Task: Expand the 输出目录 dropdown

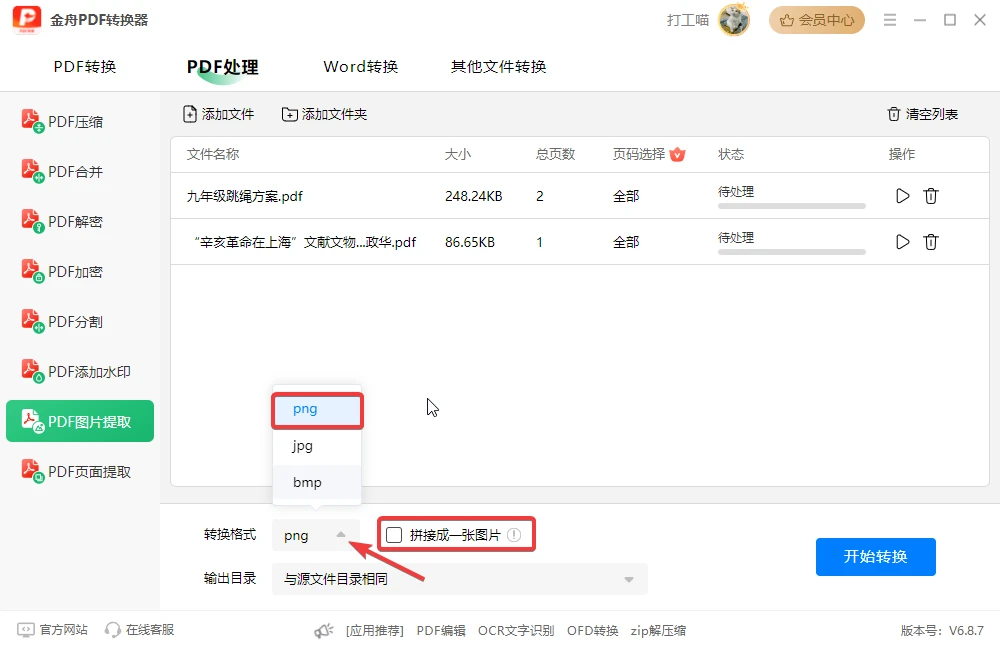Action: coord(460,579)
